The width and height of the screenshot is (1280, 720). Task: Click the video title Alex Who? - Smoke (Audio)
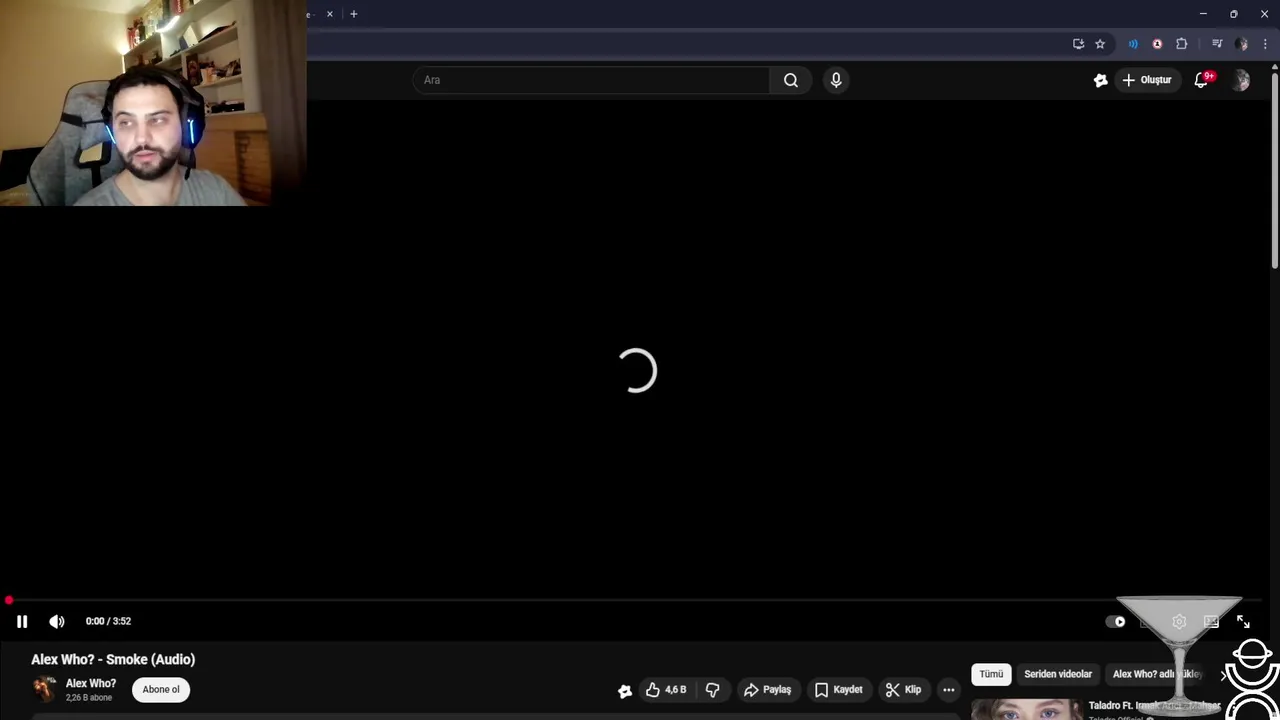[x=113, y=659]
